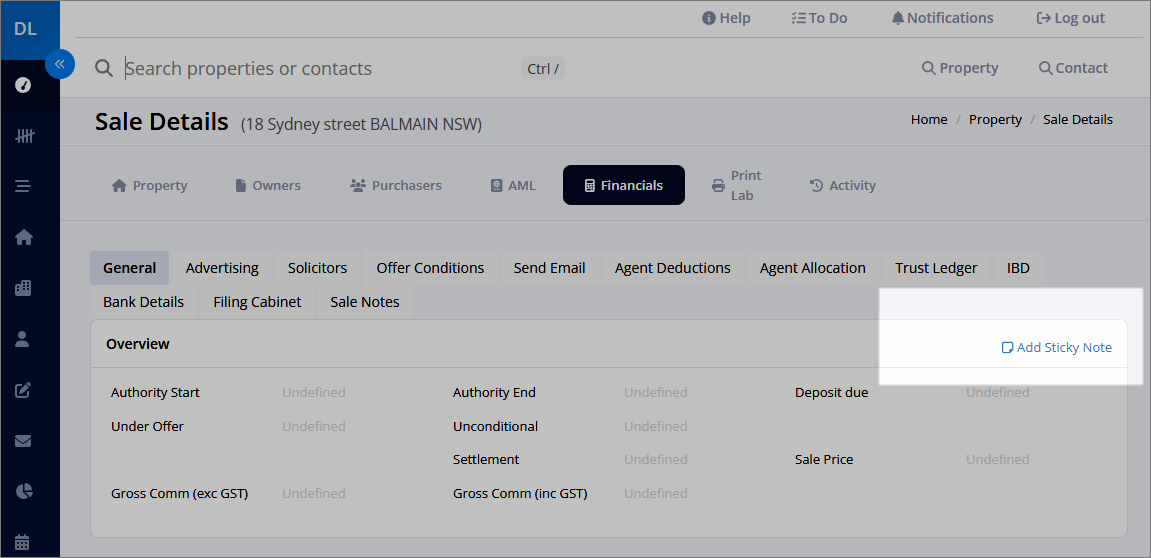Open the dashboard gauge icon in sidebar

point(23,85)
